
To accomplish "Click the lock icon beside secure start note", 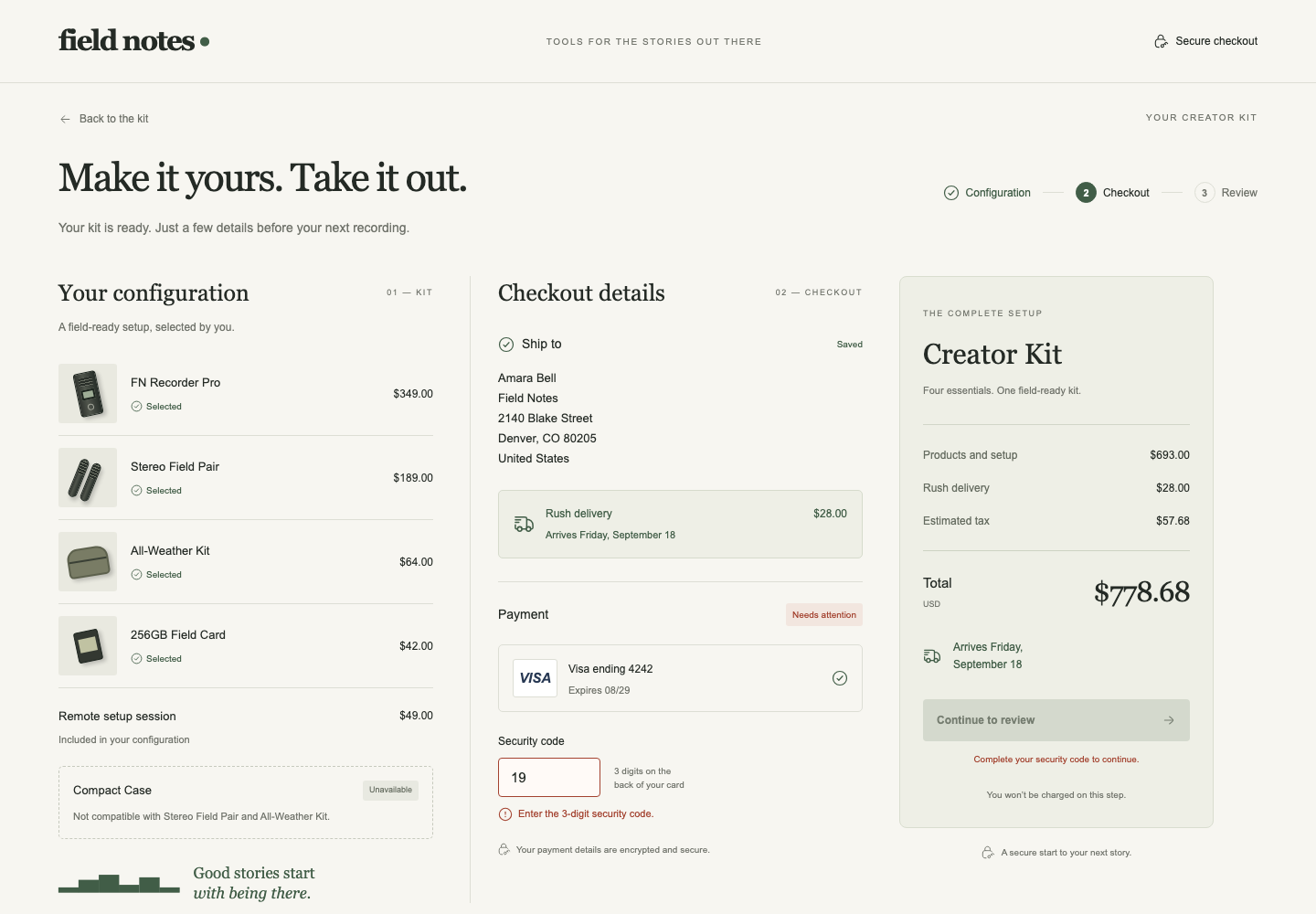I will [988, 853].
